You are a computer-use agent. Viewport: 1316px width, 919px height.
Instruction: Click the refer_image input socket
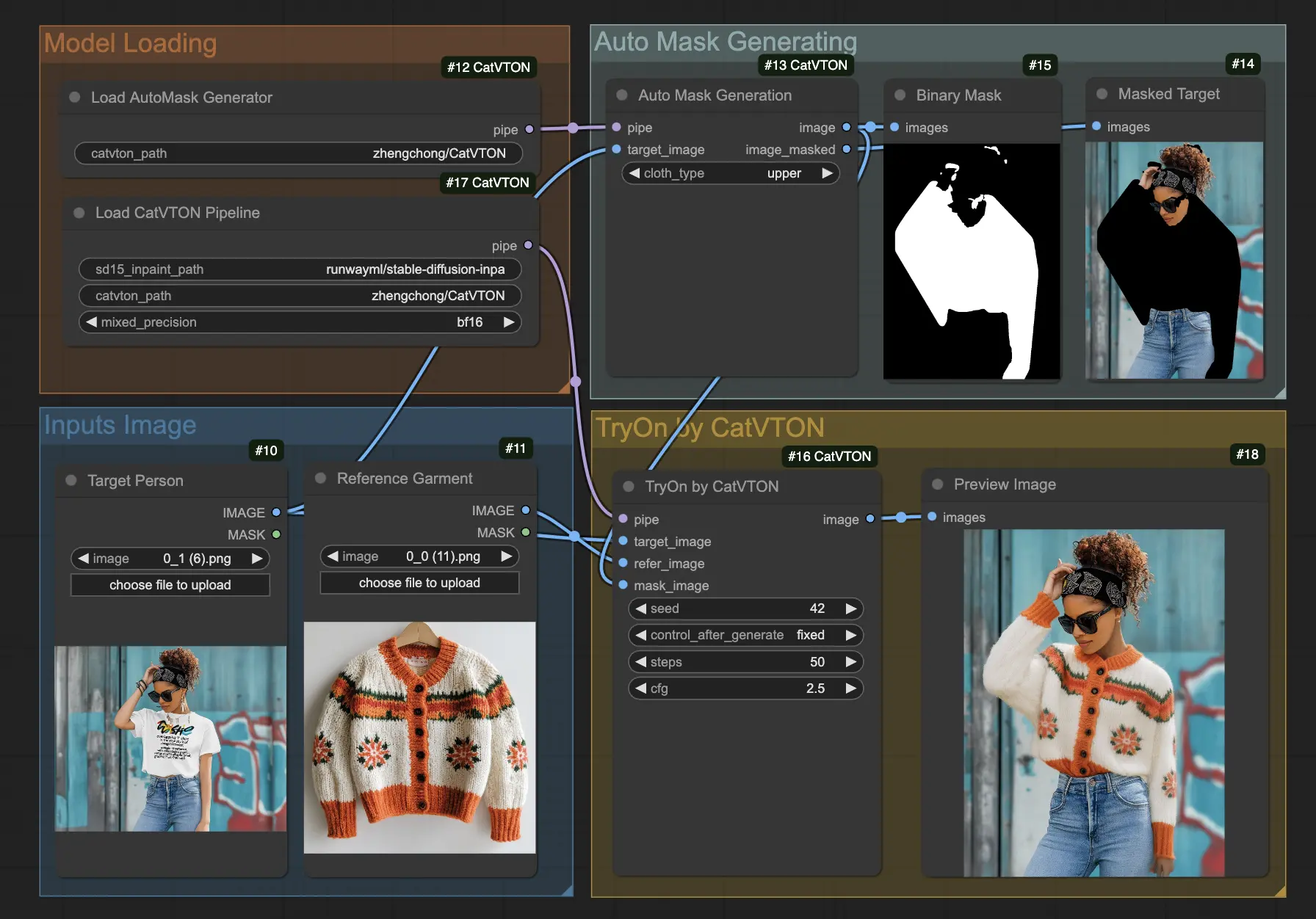(623, 563)
